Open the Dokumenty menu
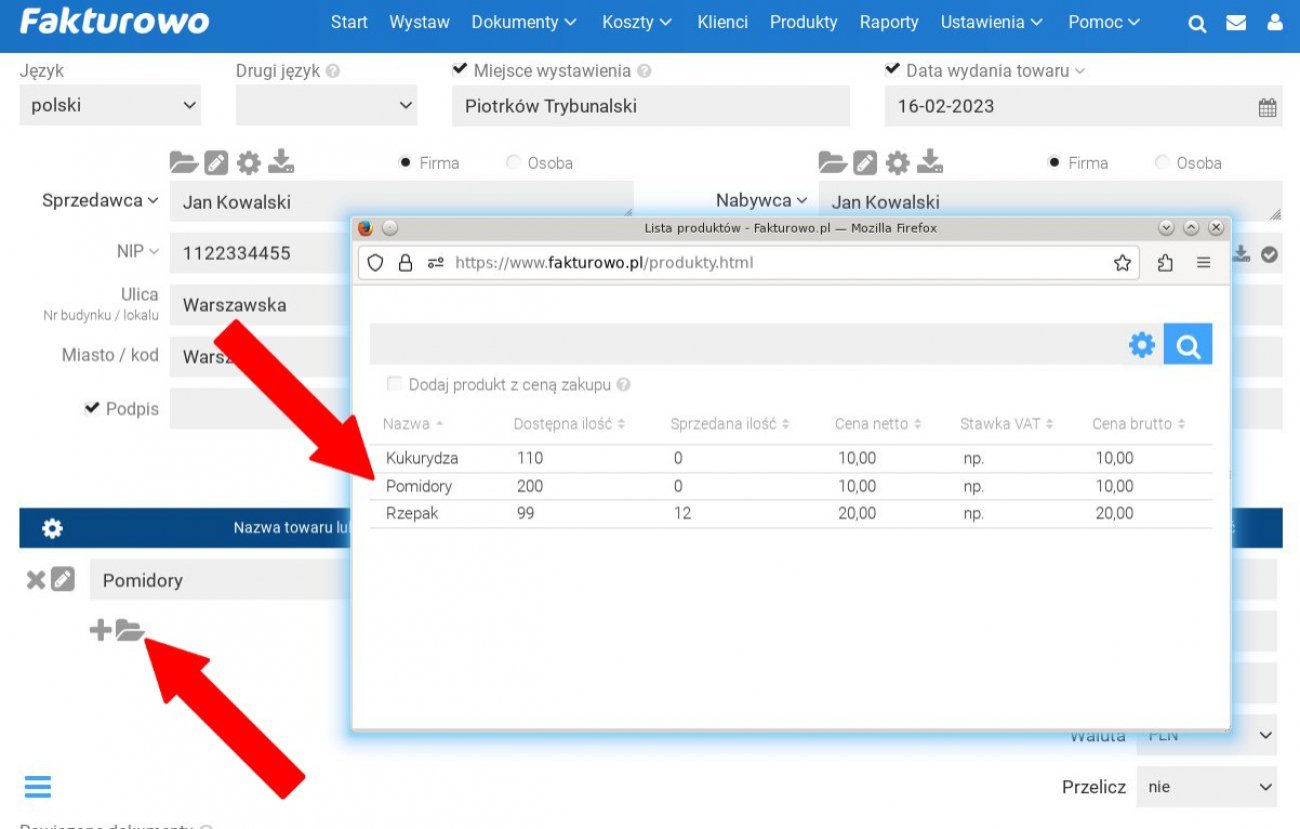The image size is (1300, 829). [x=524, y=22]
